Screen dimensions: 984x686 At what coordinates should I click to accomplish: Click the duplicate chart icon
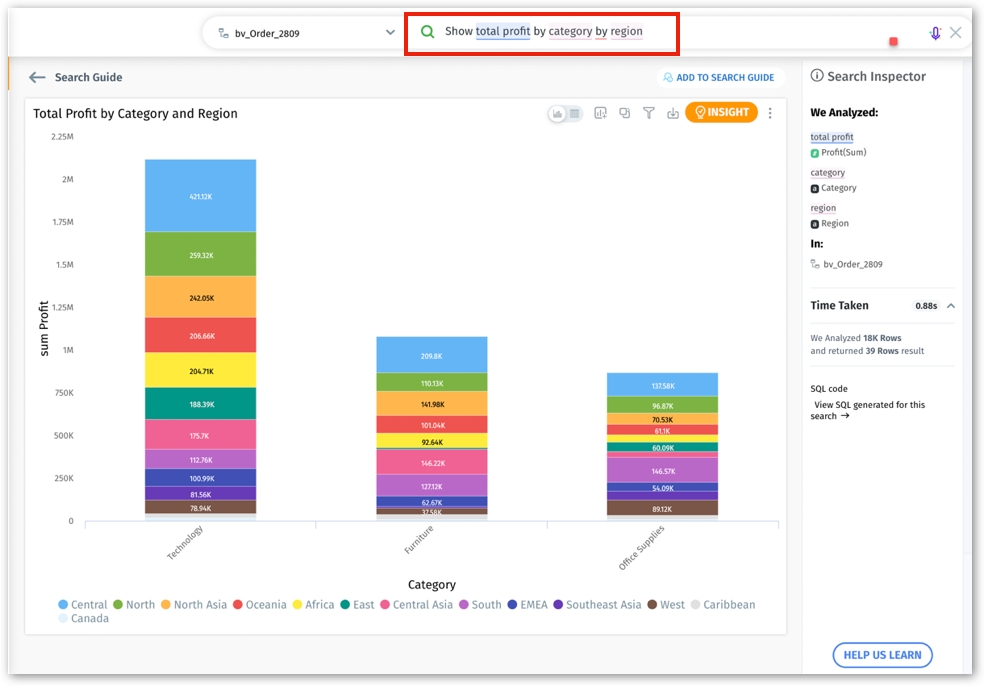pos(624,113)
